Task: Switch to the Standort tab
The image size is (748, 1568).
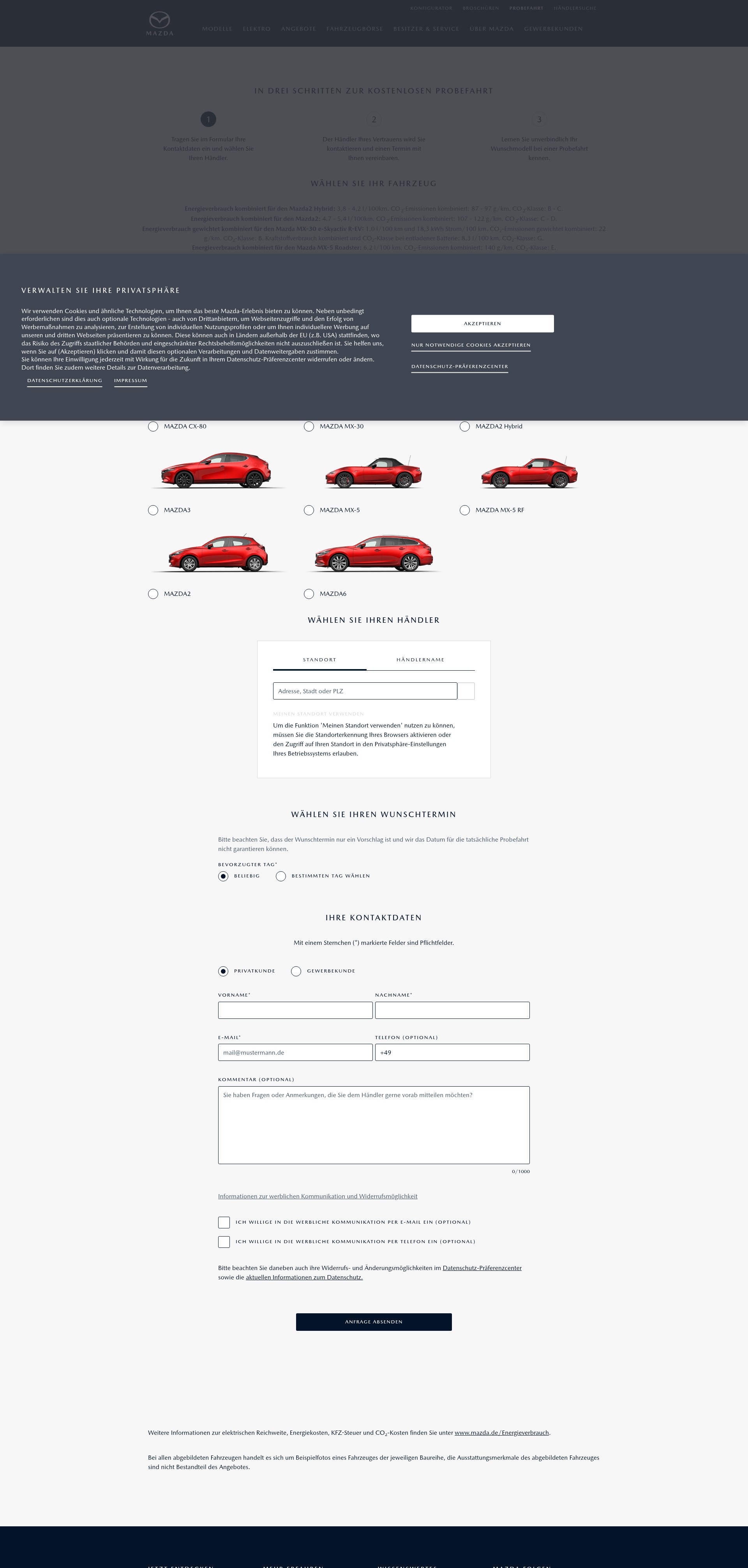Action: point(319,660)
